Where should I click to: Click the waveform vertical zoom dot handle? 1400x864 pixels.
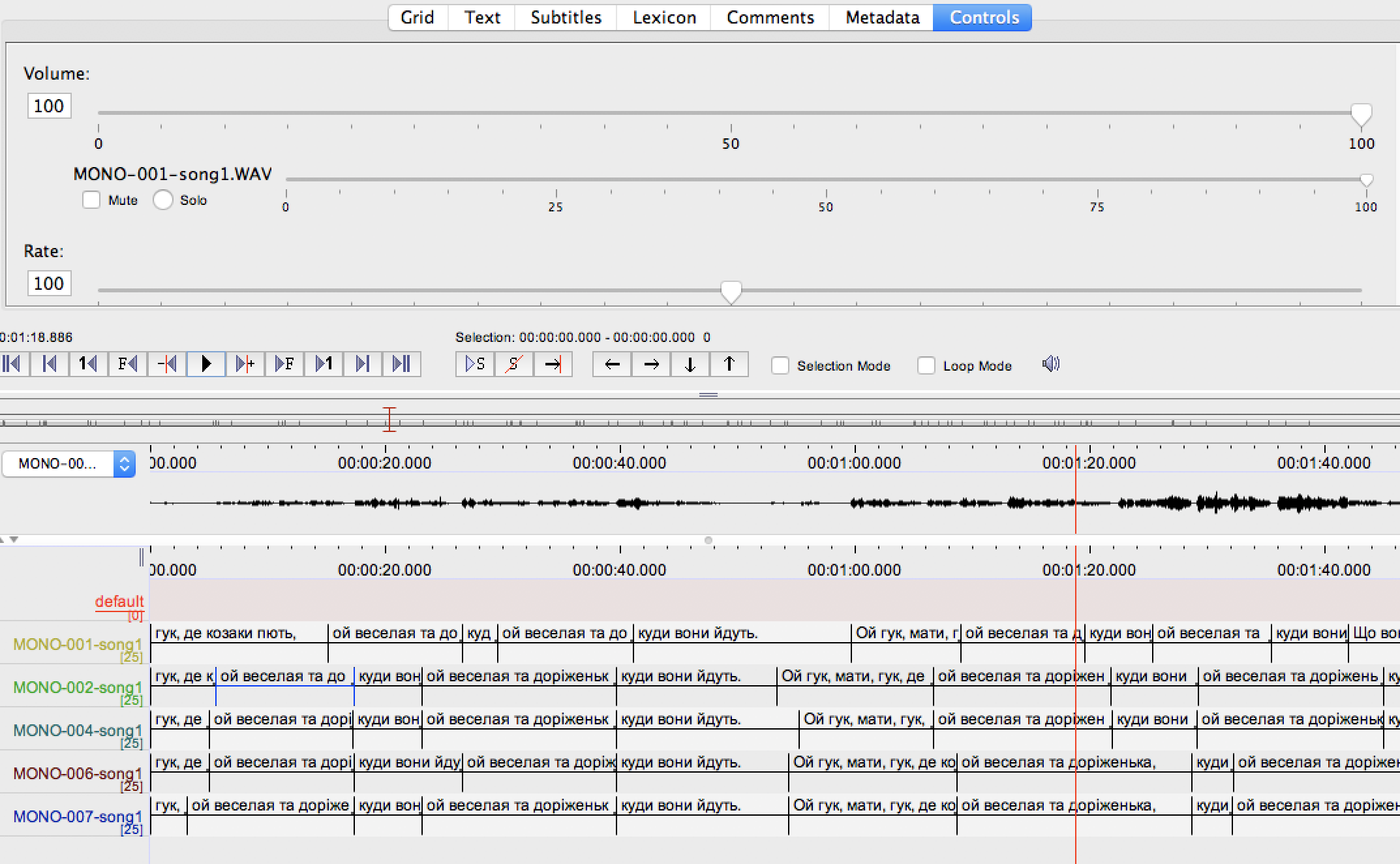pyautogui.click(x=708, y=540)
